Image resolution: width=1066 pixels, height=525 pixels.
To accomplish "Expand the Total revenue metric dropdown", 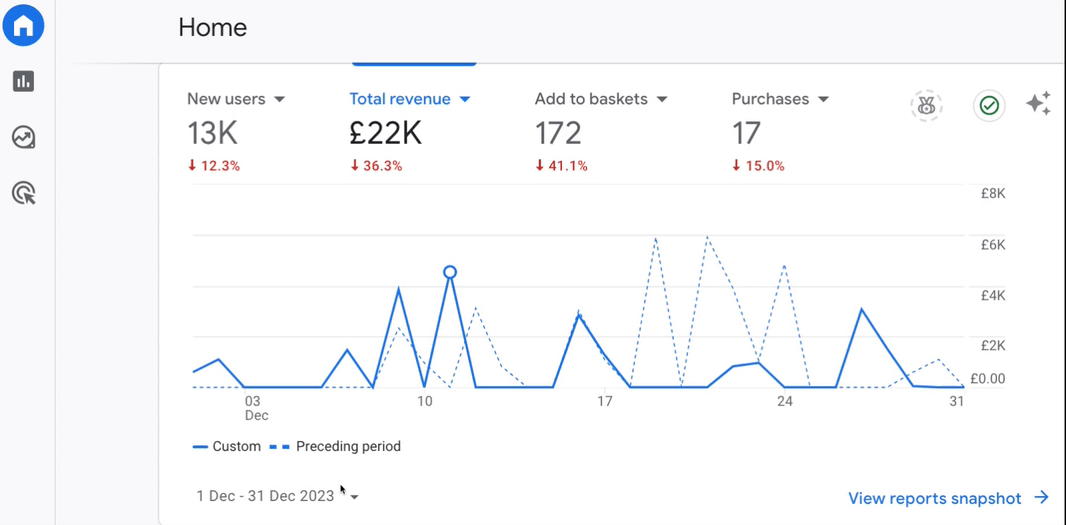I will tap(465, 99).
